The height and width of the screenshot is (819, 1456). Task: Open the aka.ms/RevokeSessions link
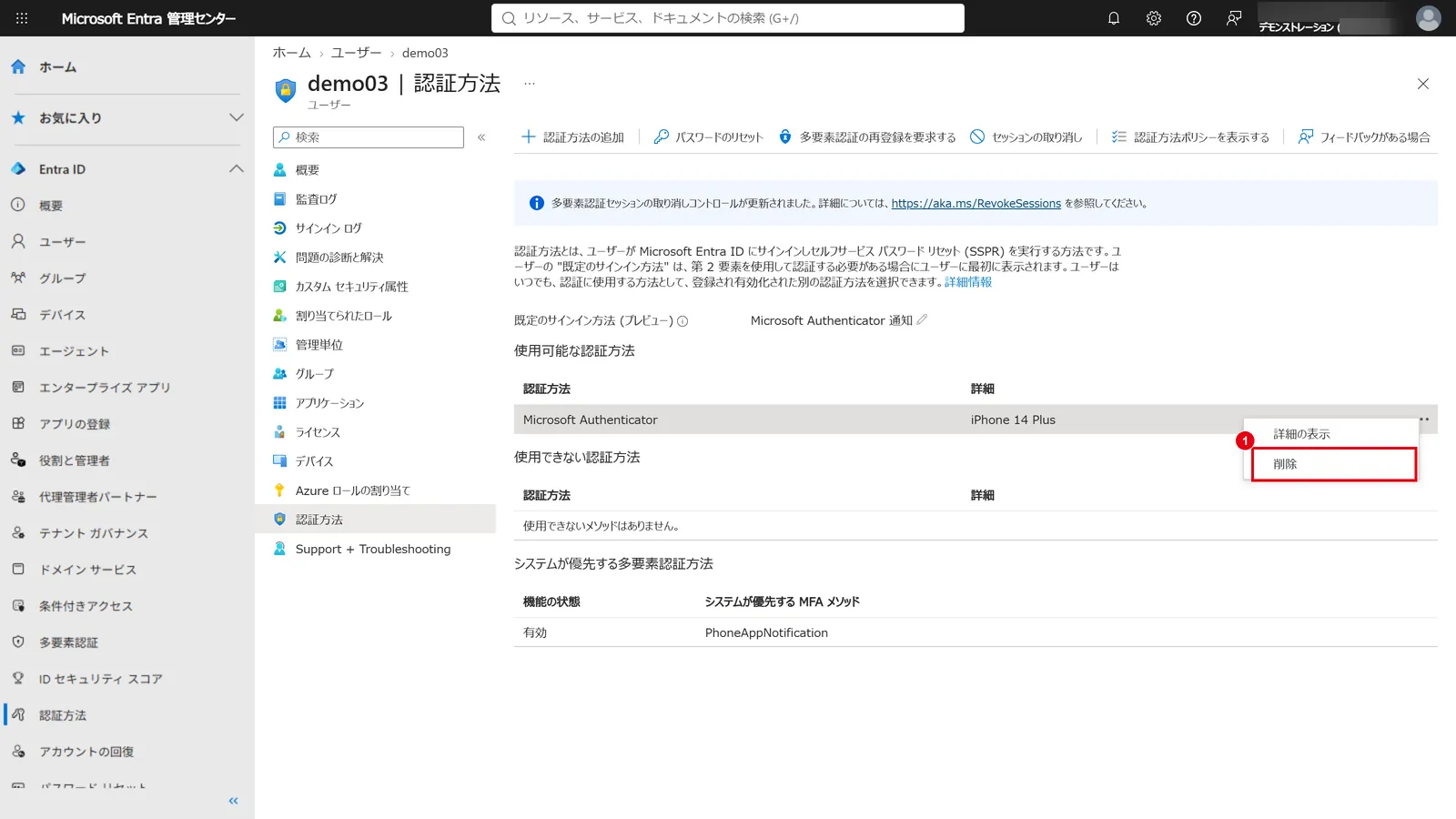click(976, 204)
